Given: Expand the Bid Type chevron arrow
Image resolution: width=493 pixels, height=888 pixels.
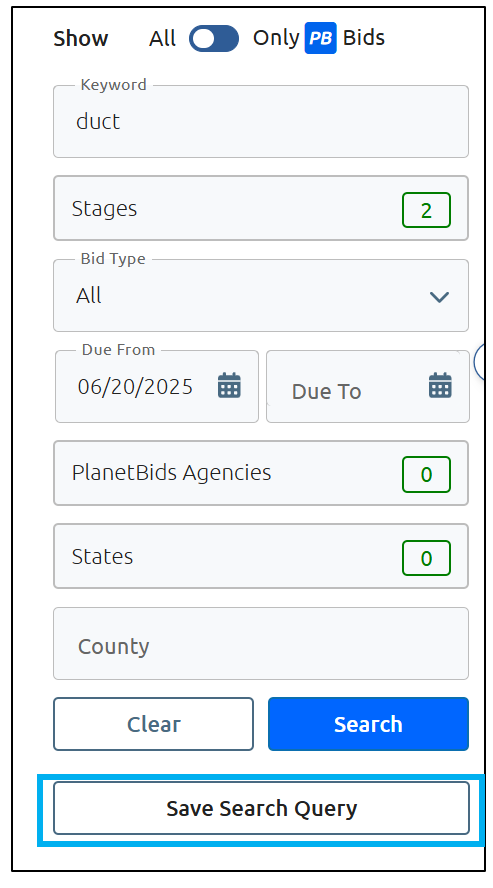Looking at the screenshot, I should pyautogui.click(x=439, y=297).
